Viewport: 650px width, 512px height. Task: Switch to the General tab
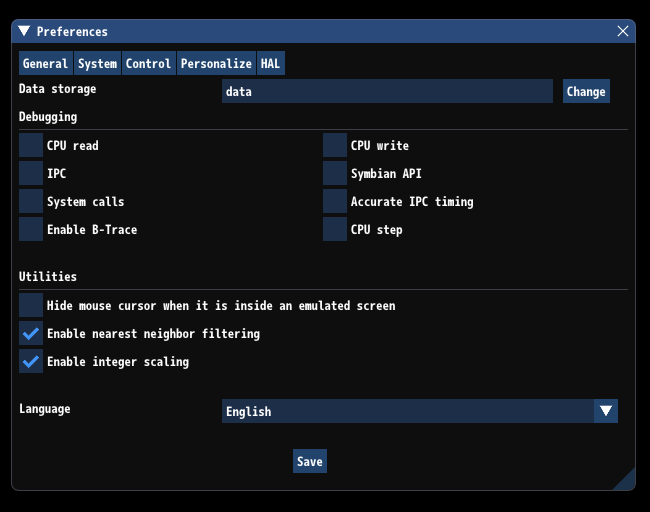point(46,63)
